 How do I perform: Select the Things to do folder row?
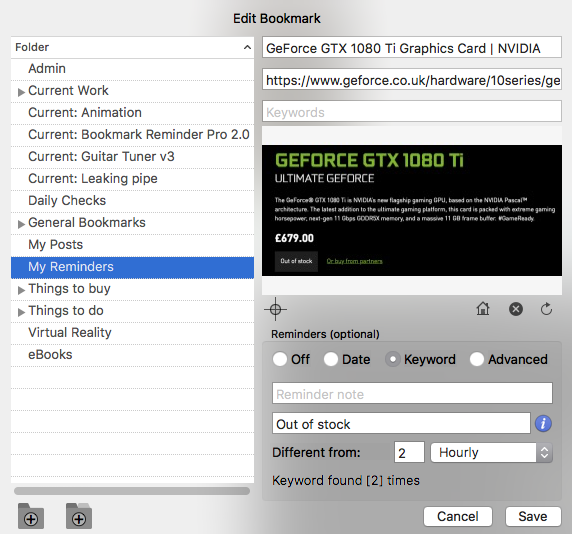click(x=132, y=311)
